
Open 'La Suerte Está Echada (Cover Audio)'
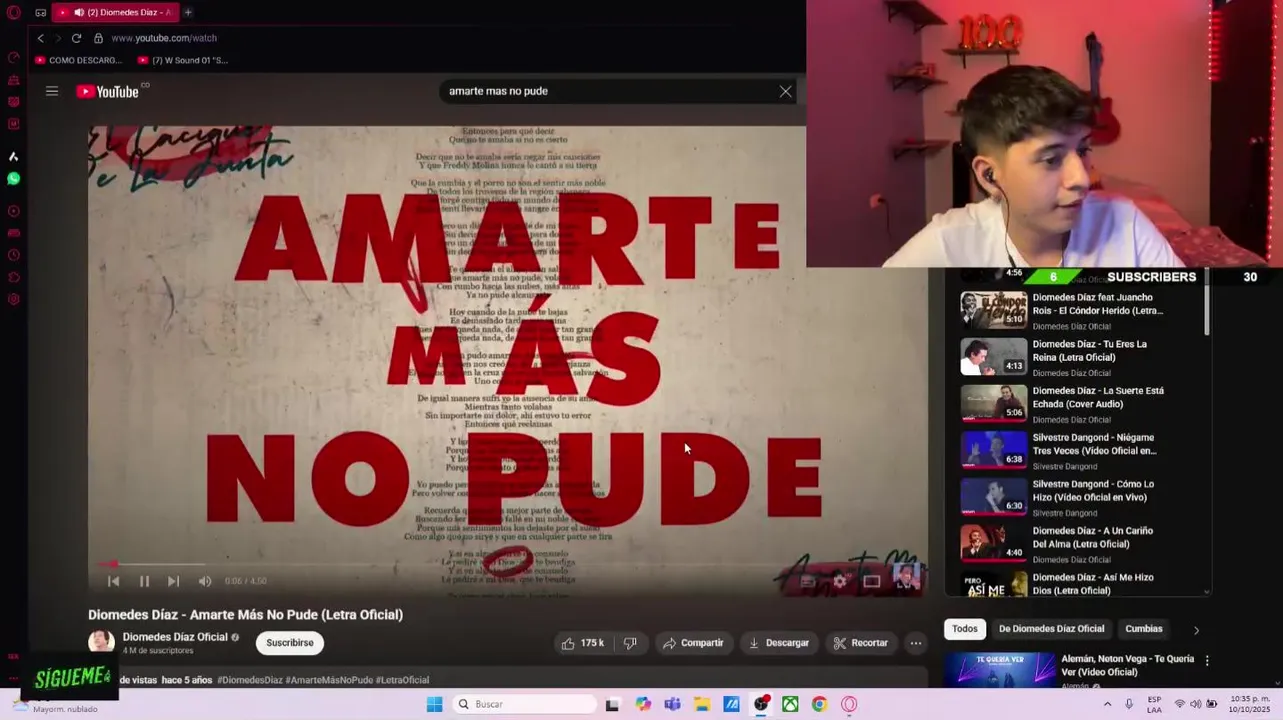point(1098,397)
